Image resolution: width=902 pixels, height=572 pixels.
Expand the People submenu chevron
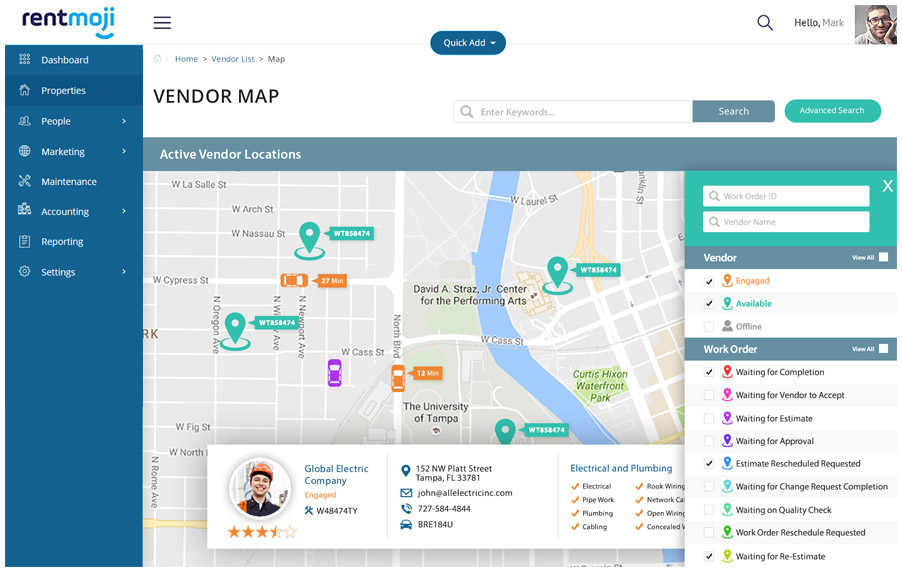coord(124,121)
